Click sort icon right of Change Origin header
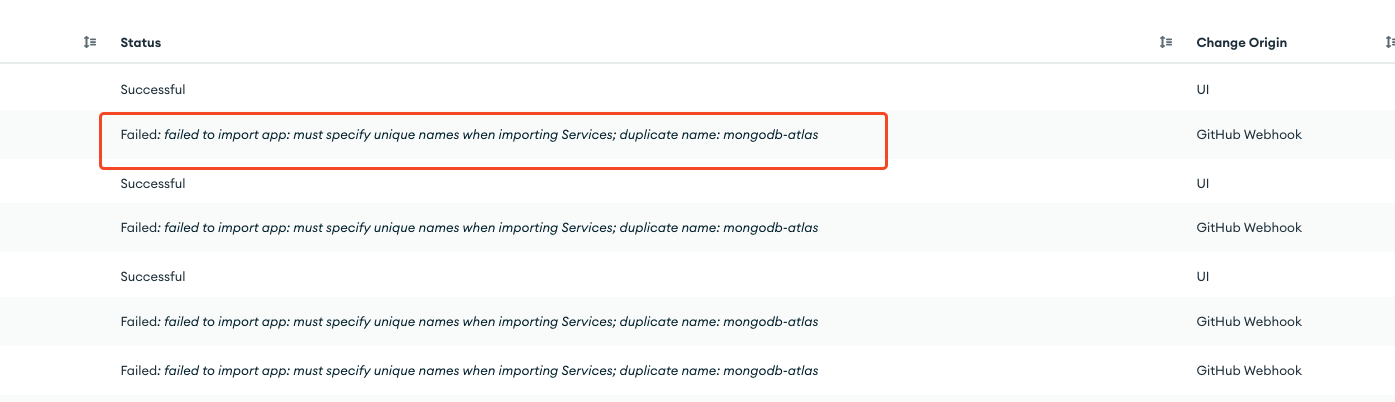The image size is (1395, 402). [x=1389, y=42]
